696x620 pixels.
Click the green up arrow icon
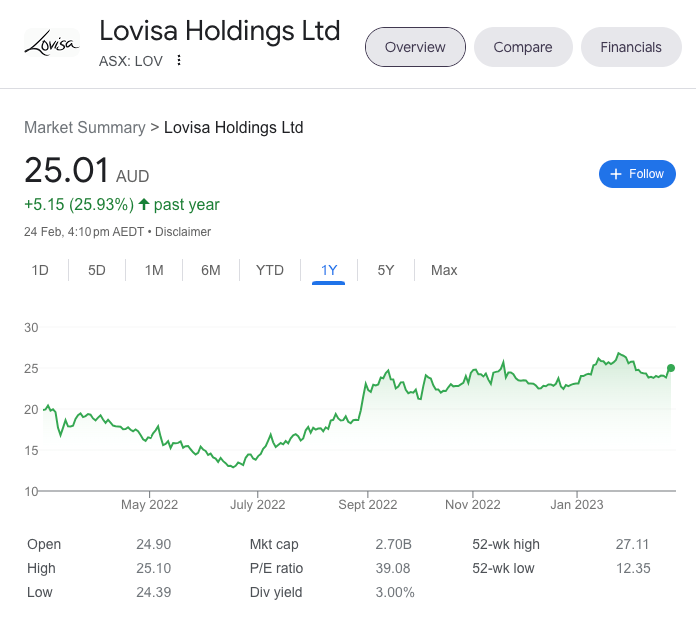[x=144, y=204]
